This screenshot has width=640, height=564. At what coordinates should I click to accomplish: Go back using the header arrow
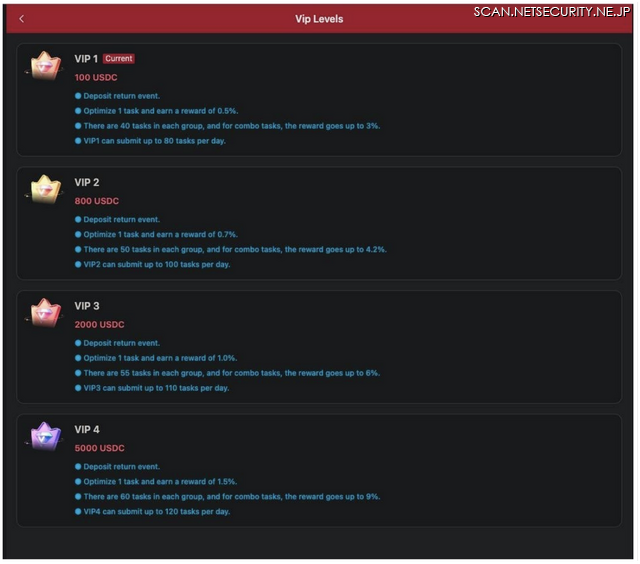tap(22, 19)
